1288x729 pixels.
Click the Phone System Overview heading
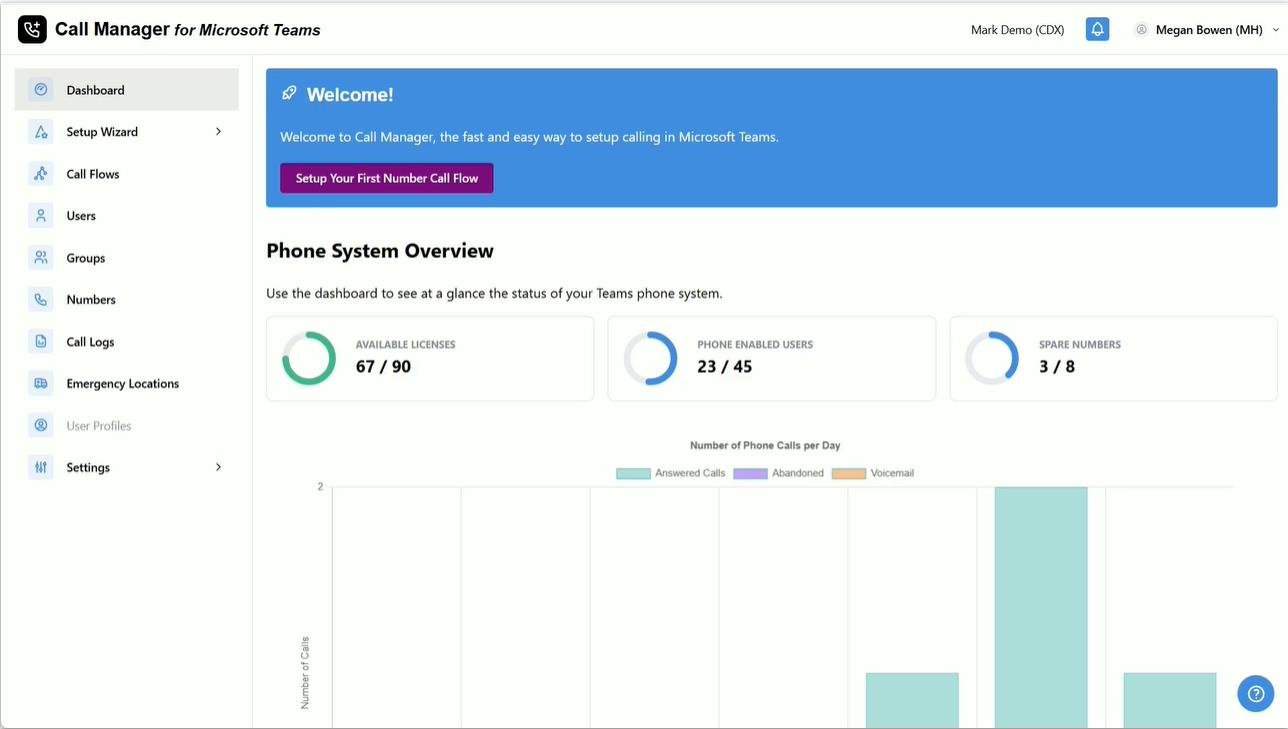tap(380, 251)
